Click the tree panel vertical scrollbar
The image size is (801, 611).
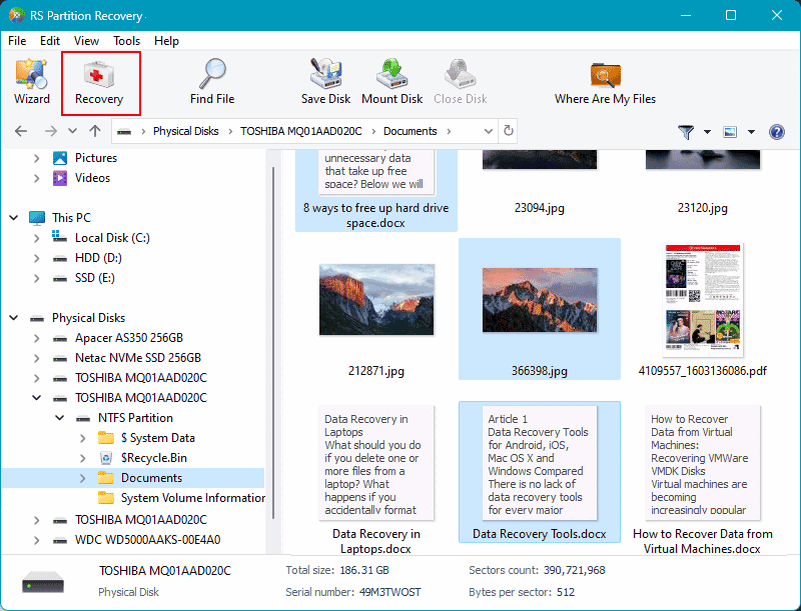[273, 342]
